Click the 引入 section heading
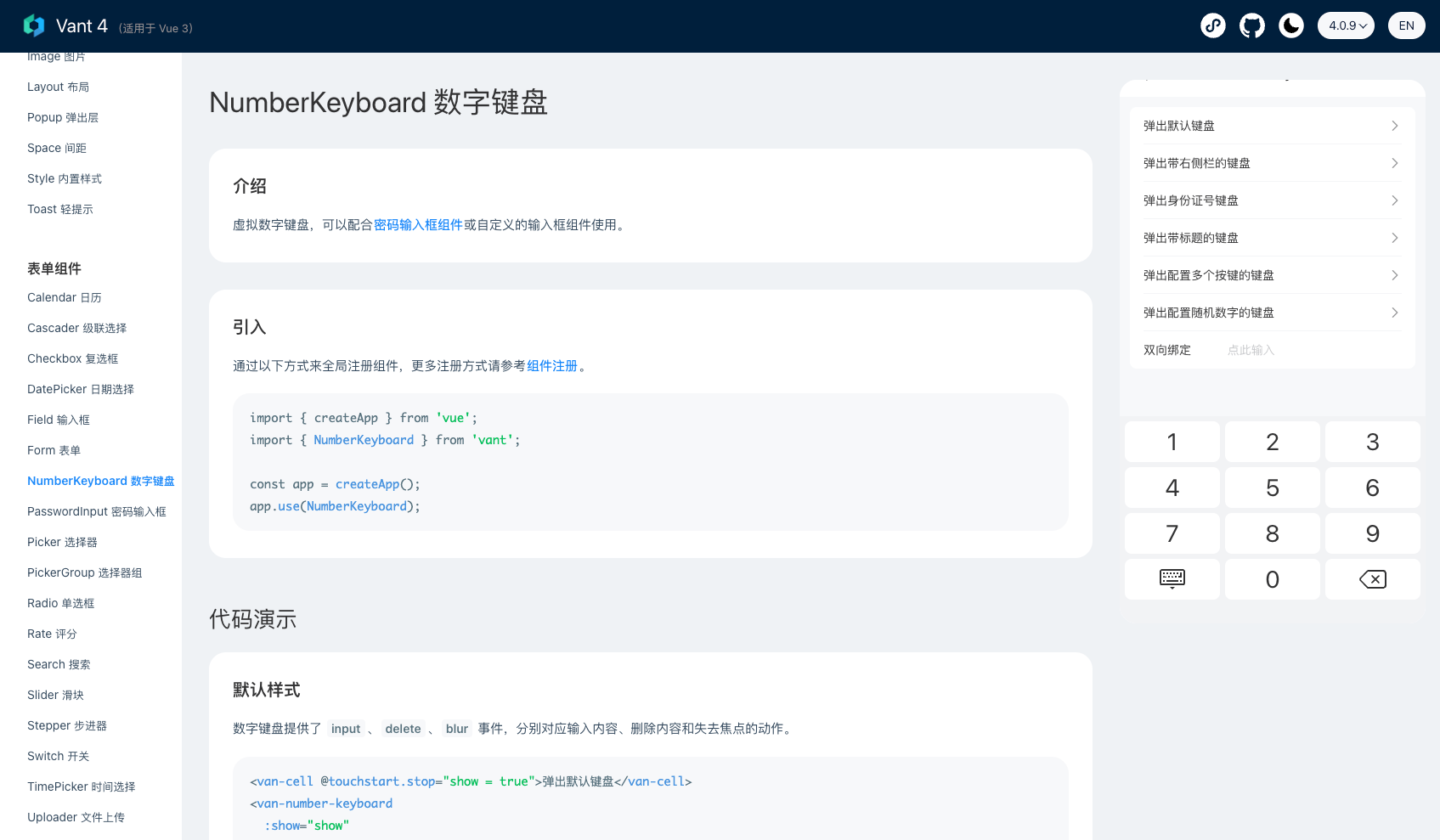This screenshot has height=840, width=1440. [x=250, y=327]
